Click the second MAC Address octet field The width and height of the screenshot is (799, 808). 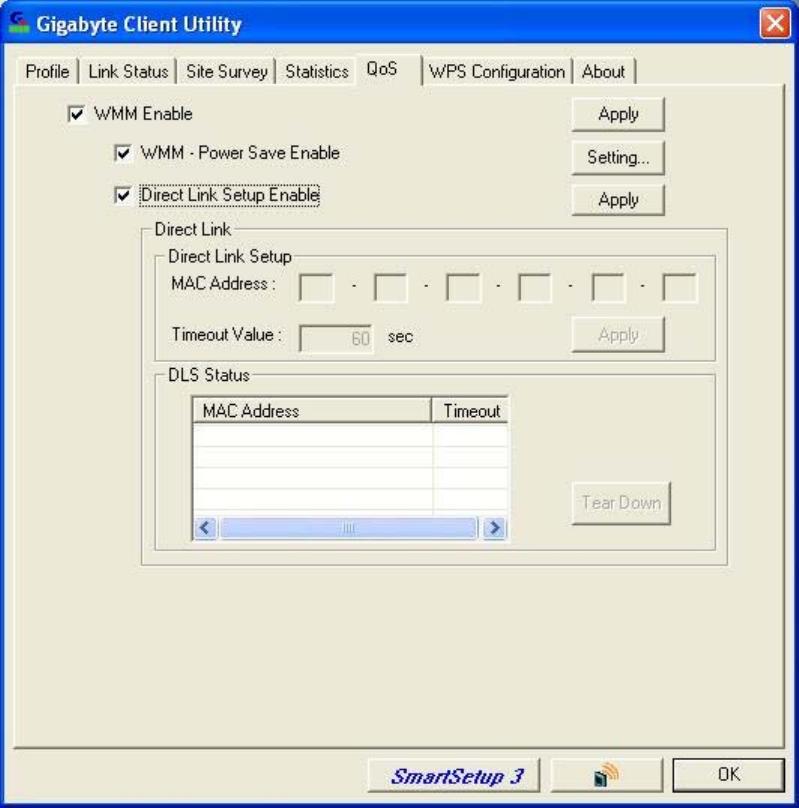pyautogui.click(x=390, y=287)
